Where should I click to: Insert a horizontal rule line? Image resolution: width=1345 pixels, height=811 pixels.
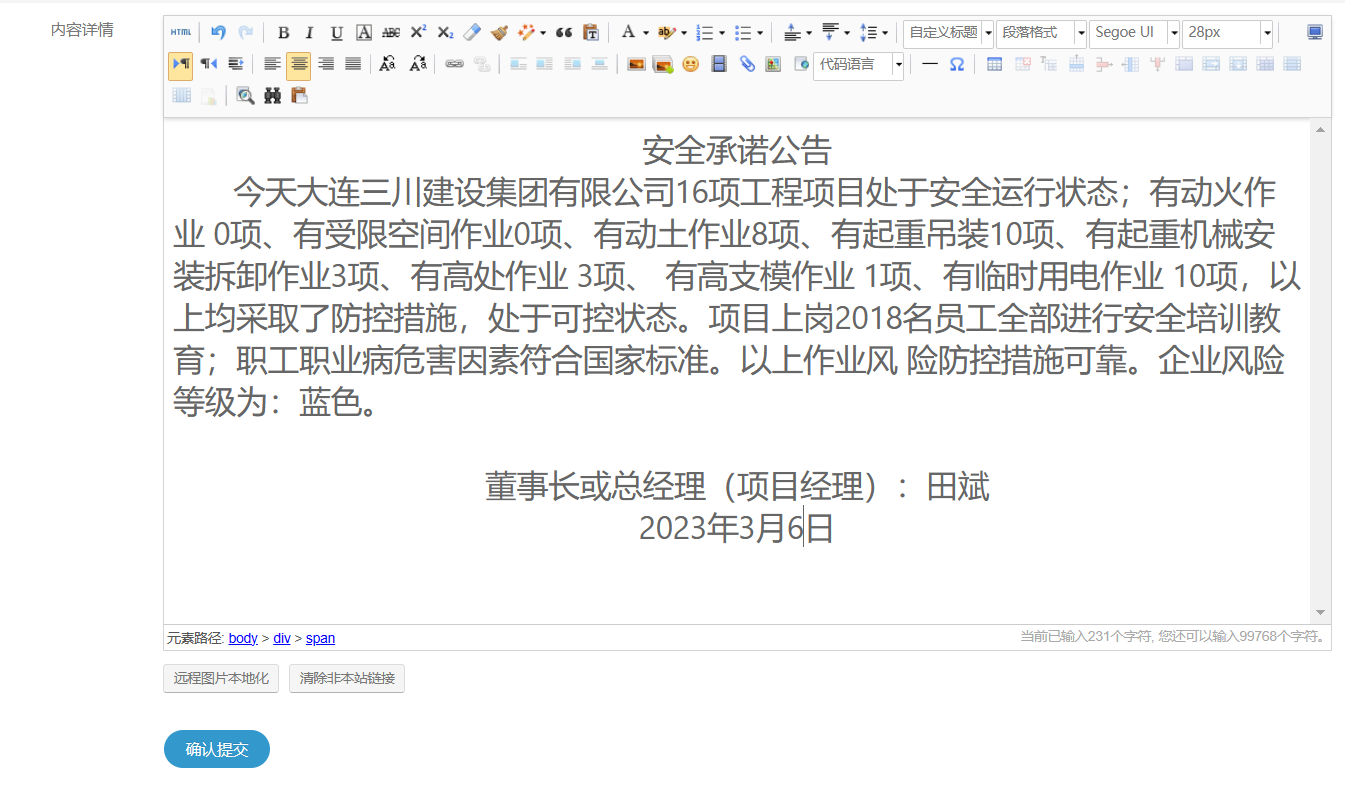[930, 64]
